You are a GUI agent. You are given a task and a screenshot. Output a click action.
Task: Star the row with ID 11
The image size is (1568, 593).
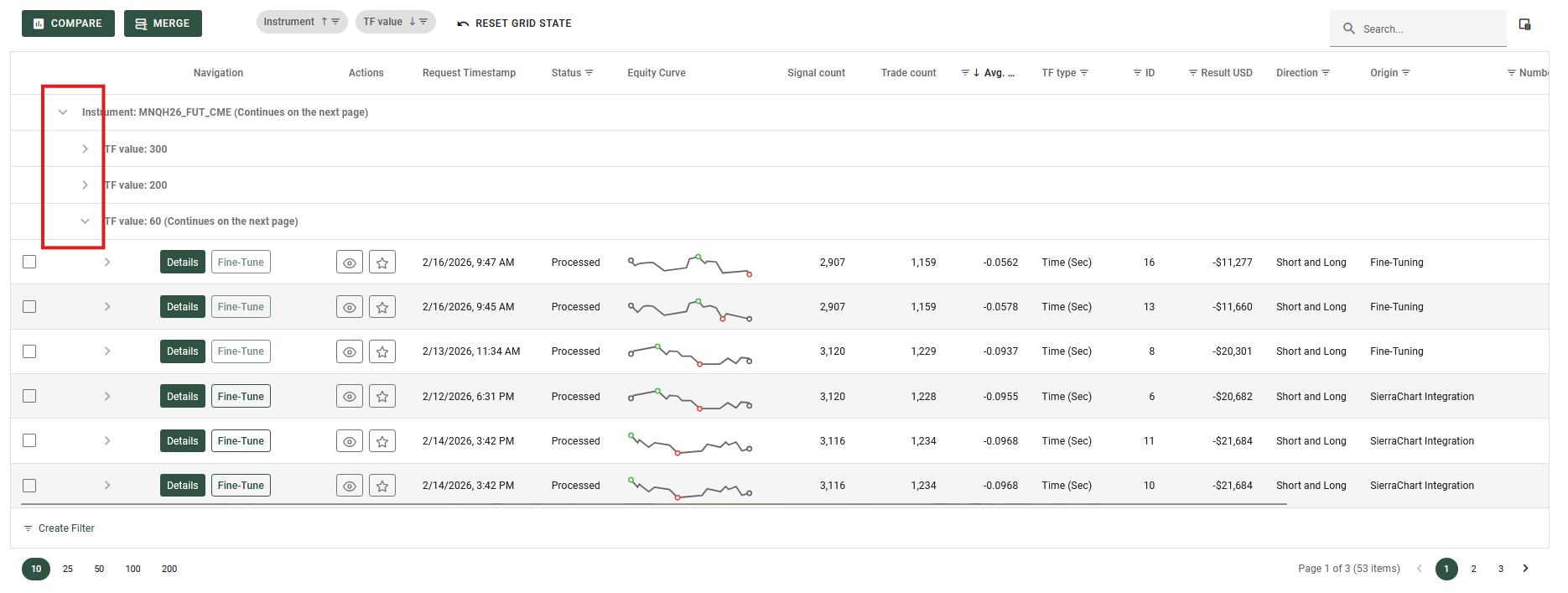pos(382,441)
